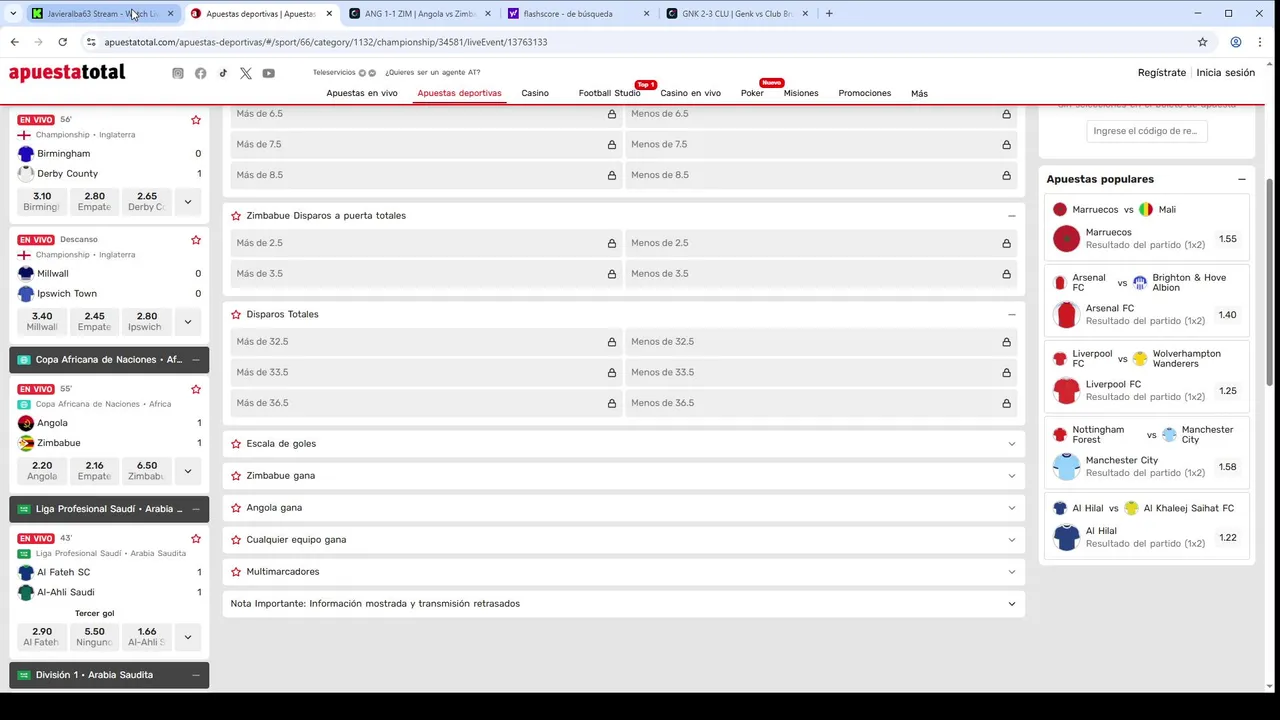The height and width of the screenshot is (720, 1280).
Task: Click Zimbabue team flag icon
Action: point(26,443)
